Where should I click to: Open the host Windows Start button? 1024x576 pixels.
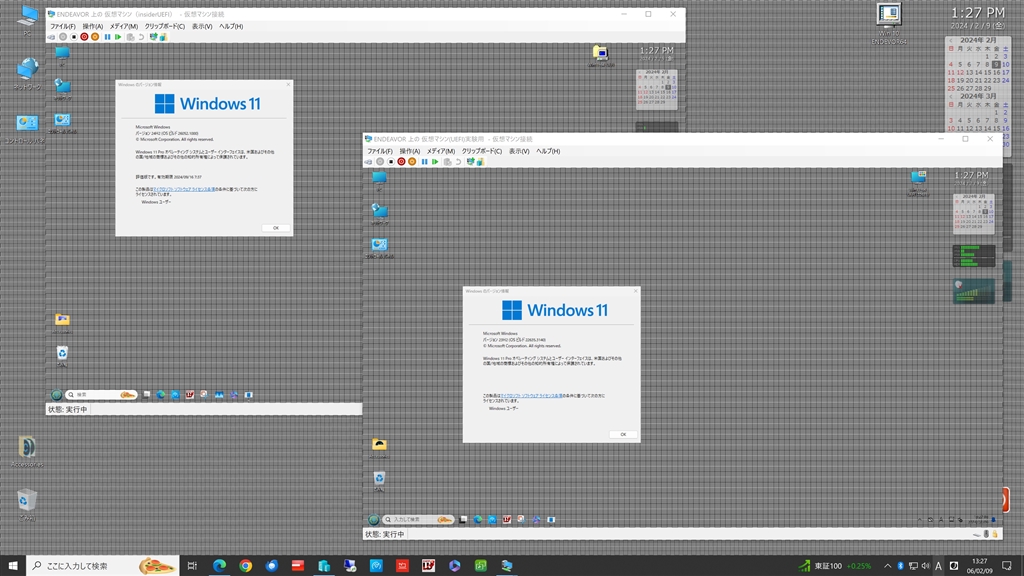click(12, 566)
